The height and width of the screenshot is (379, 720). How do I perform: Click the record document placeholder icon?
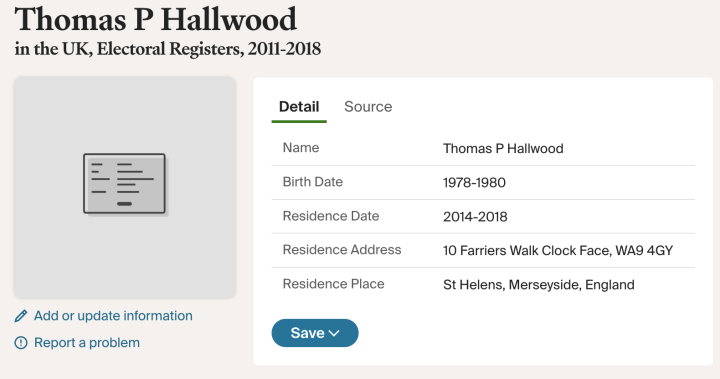click(125, 185)
